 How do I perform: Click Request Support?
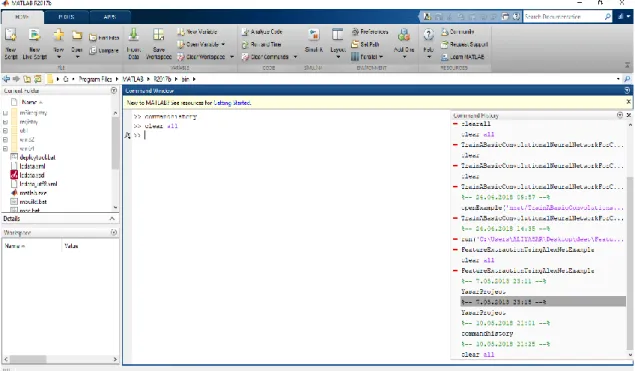click(x=464, y=44)
